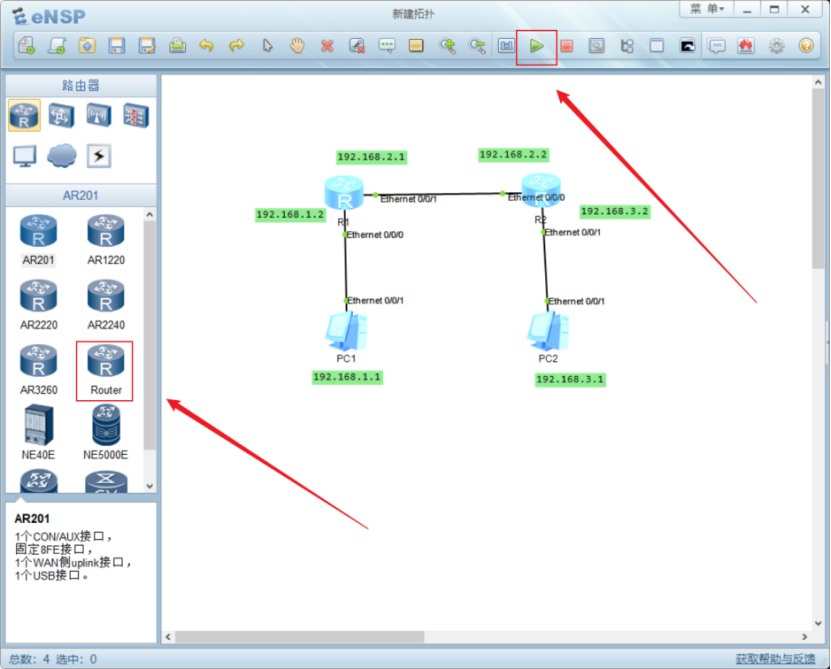Click the New Topology toolbar icon
831x669 pixels.
[26, 46]
